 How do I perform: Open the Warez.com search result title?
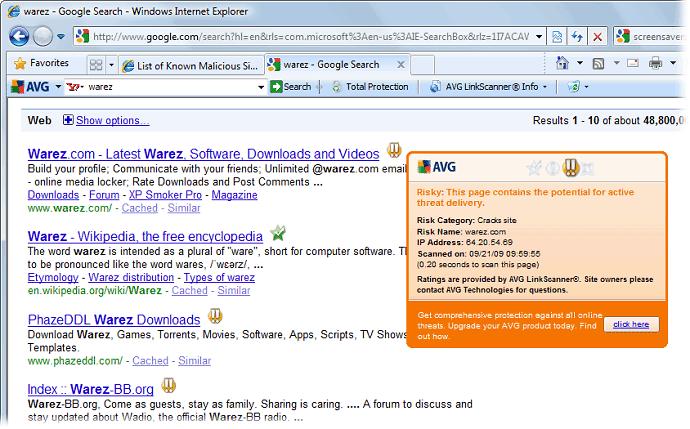[203, 154]
